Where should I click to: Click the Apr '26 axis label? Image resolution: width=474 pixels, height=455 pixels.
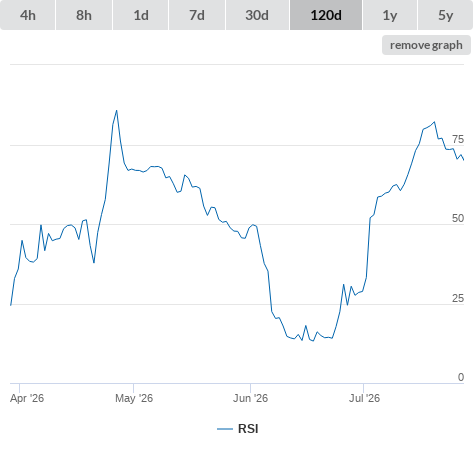[x=27, y=398]
